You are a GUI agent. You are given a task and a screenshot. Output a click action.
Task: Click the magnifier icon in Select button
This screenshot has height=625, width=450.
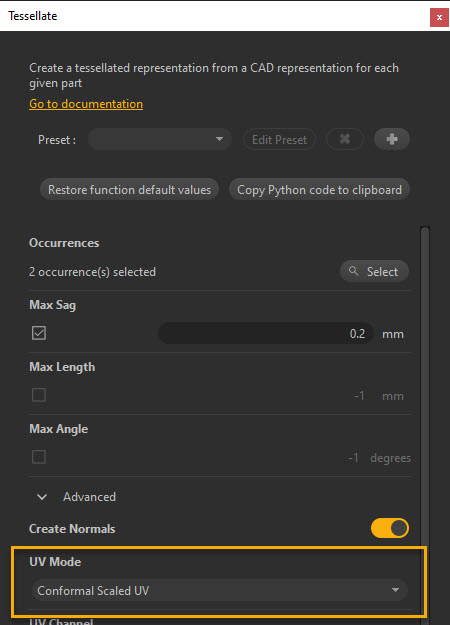point(353,271)
